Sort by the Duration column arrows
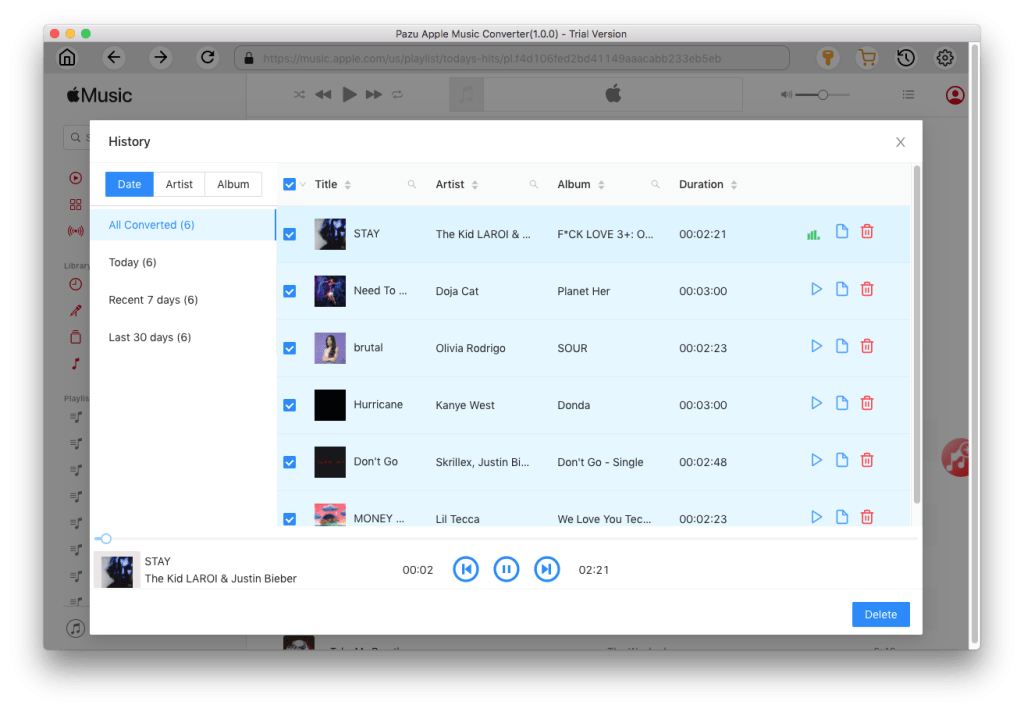This screenshot has width=1024, height=712. tap(734, 185)
